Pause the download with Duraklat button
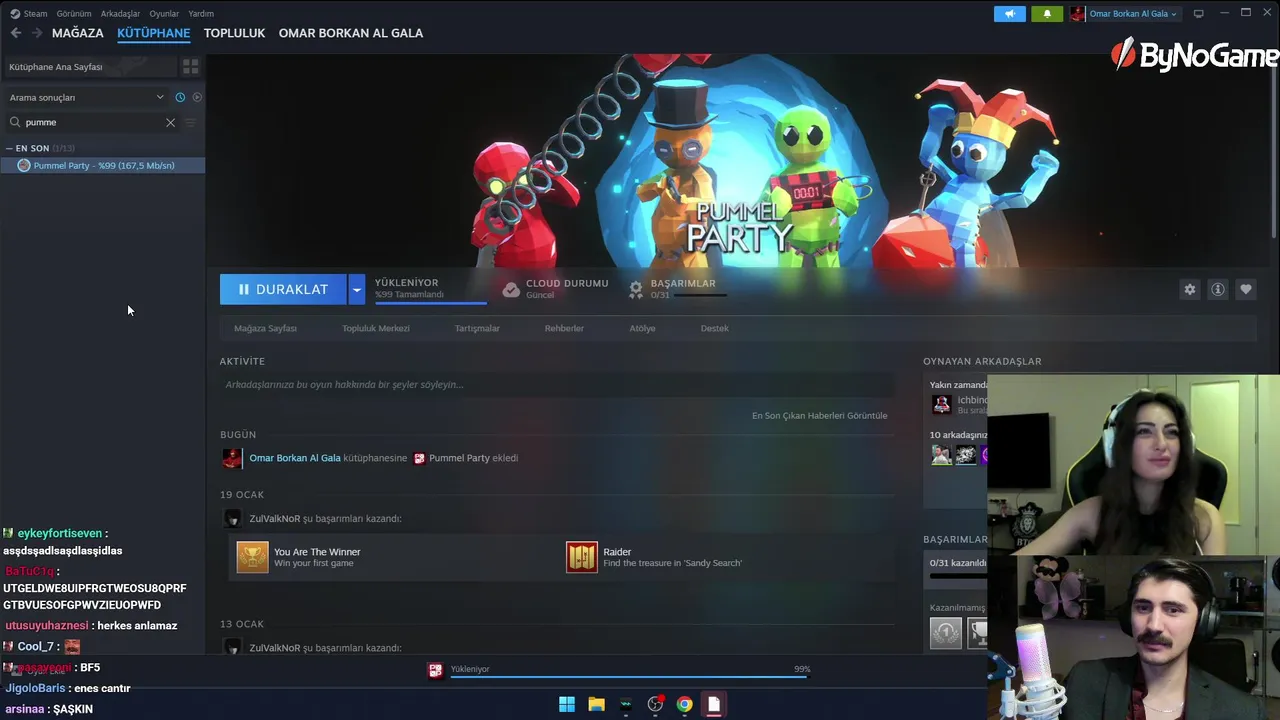The width and height of the screenshot is (1280, 720). [x=283, y=289]
